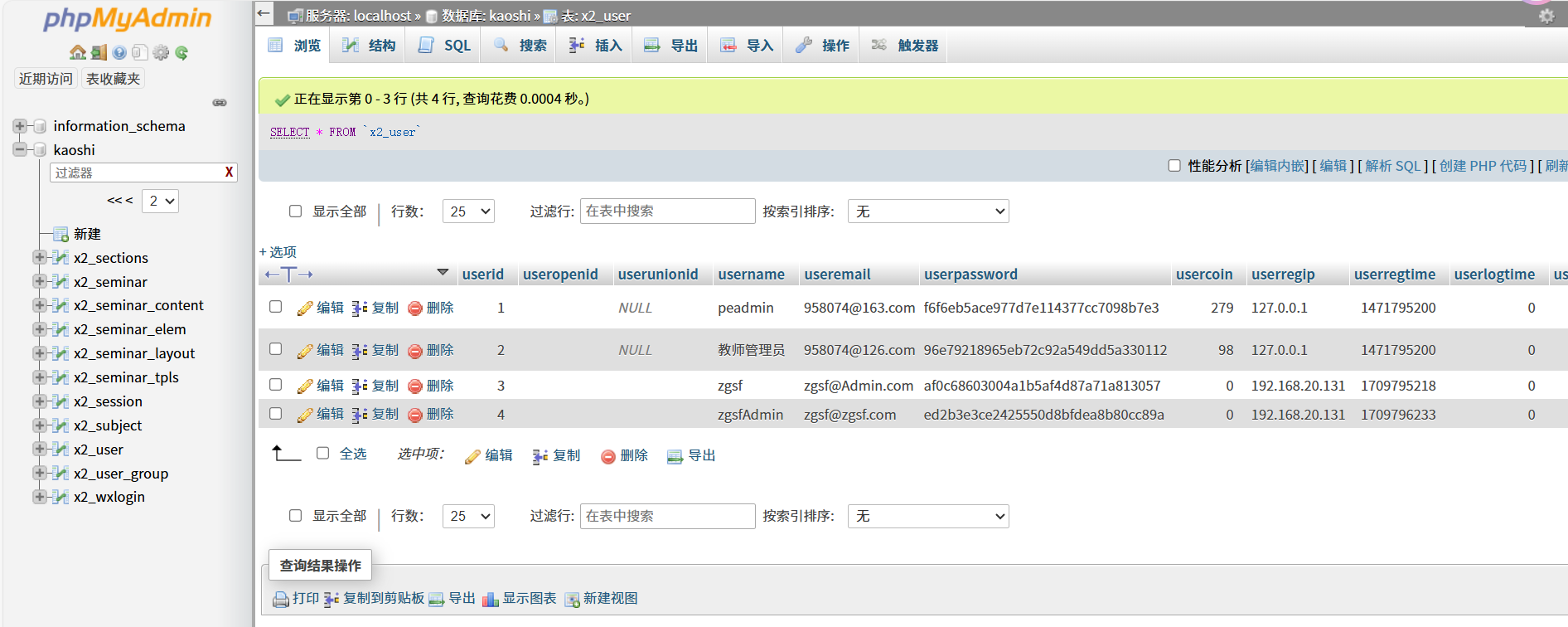The height and width of the screenshot is (627, 1568).
Task: Switch to the 插入 tab
Action: tap(596, 46)
